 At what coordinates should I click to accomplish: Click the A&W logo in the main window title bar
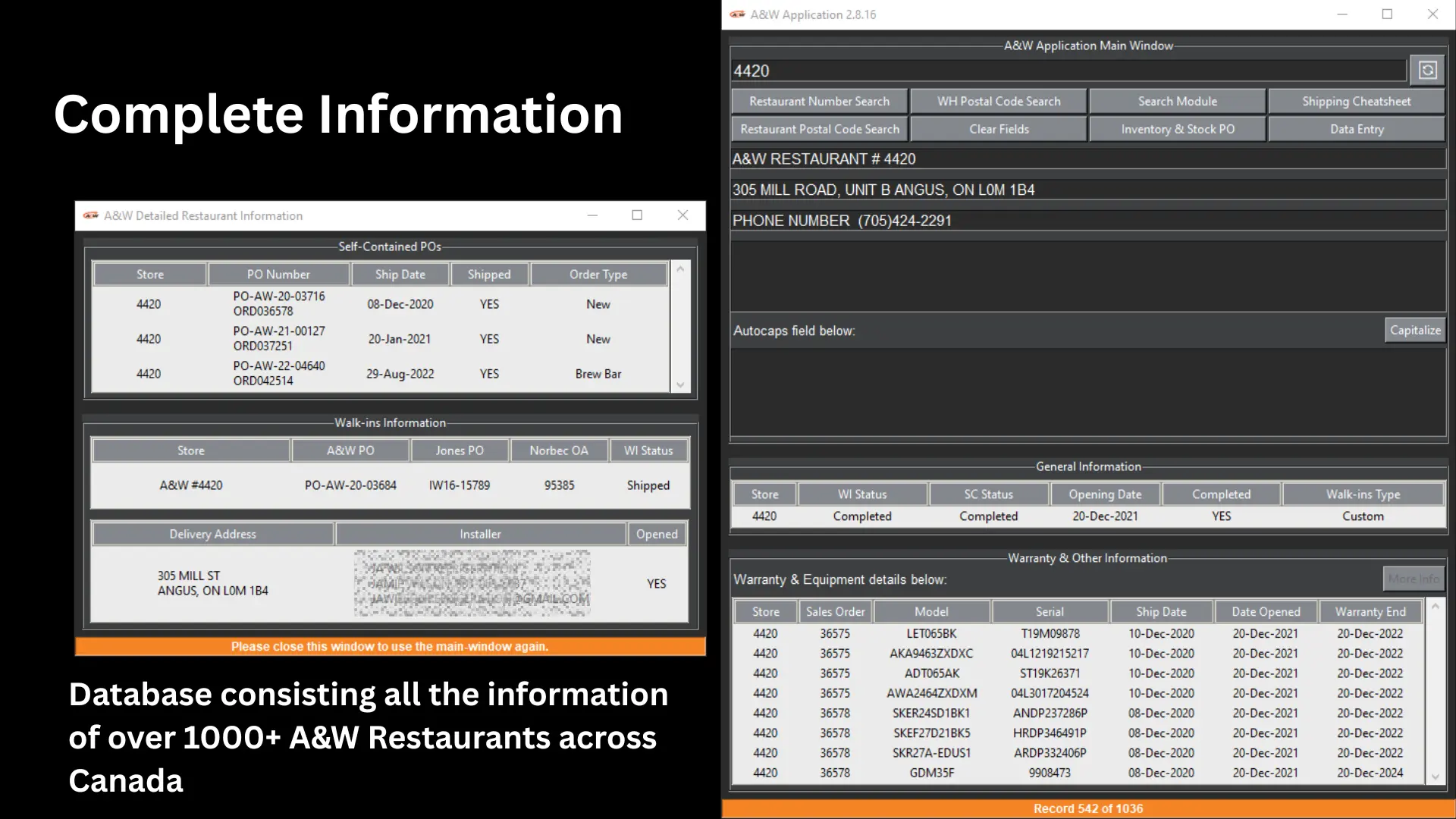pyautogui.click(x=736, y=14)
